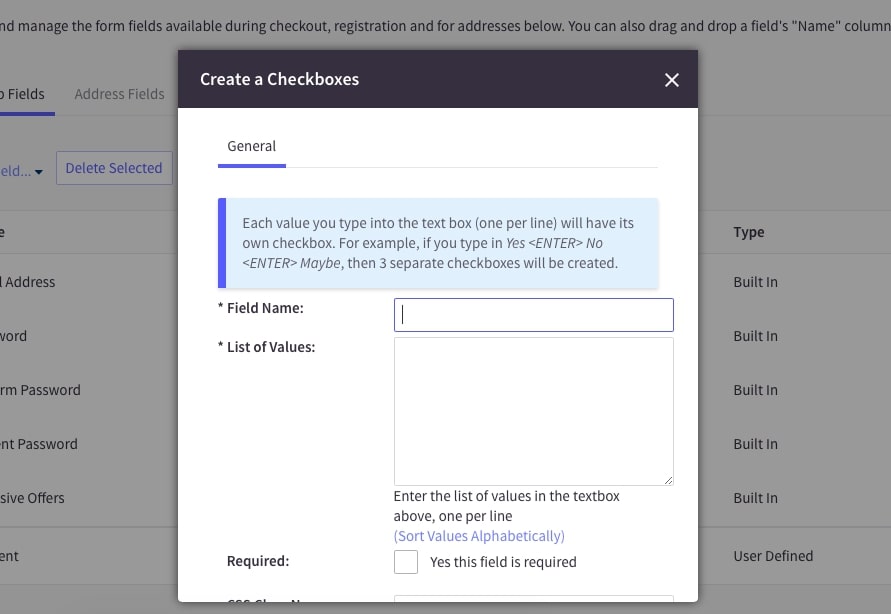This screenshot has width=891, height=614.
Task: Click the Sort Values Alphabetically link
Action: click(479, 536)
